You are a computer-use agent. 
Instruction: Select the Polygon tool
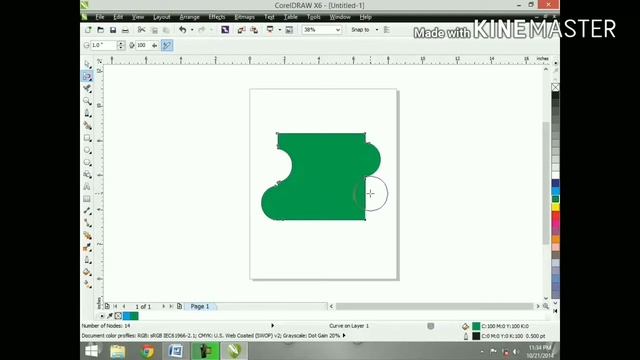(87, 162)
